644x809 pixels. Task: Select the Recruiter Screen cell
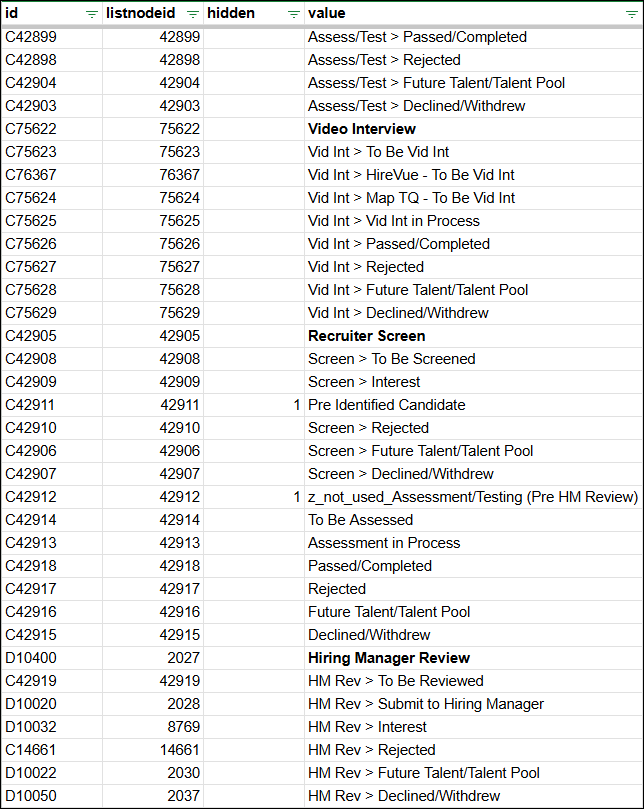coord(366,336)
